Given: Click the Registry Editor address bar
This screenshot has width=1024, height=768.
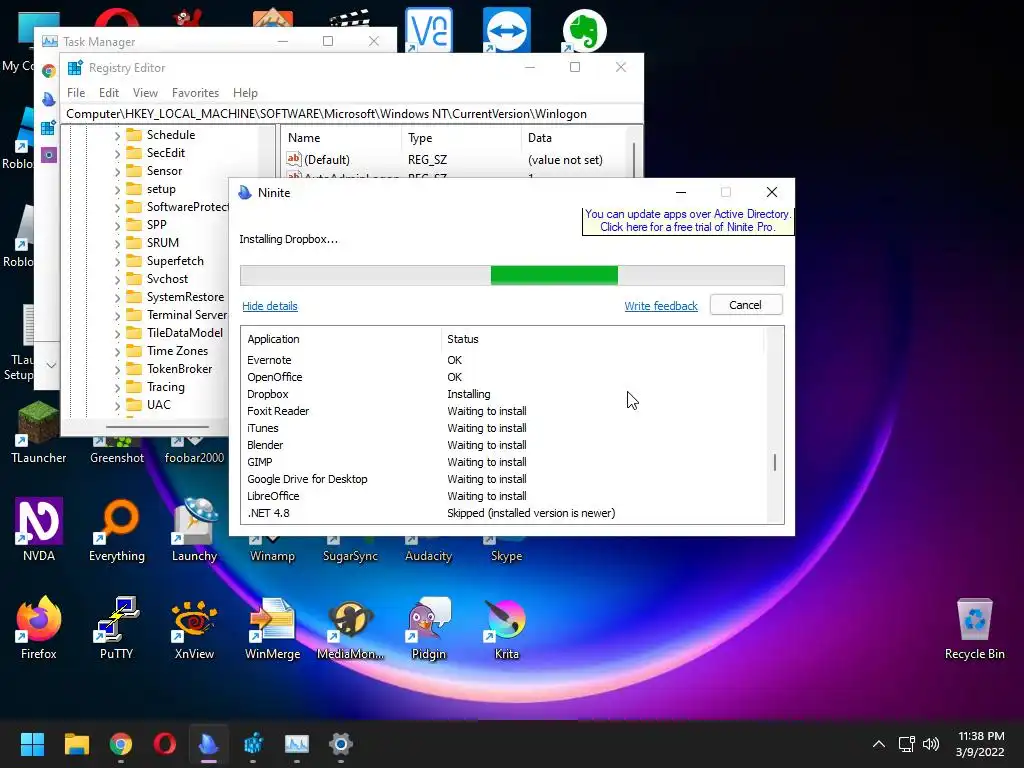Looking at the screenshot, I should [x=352, y=114].
